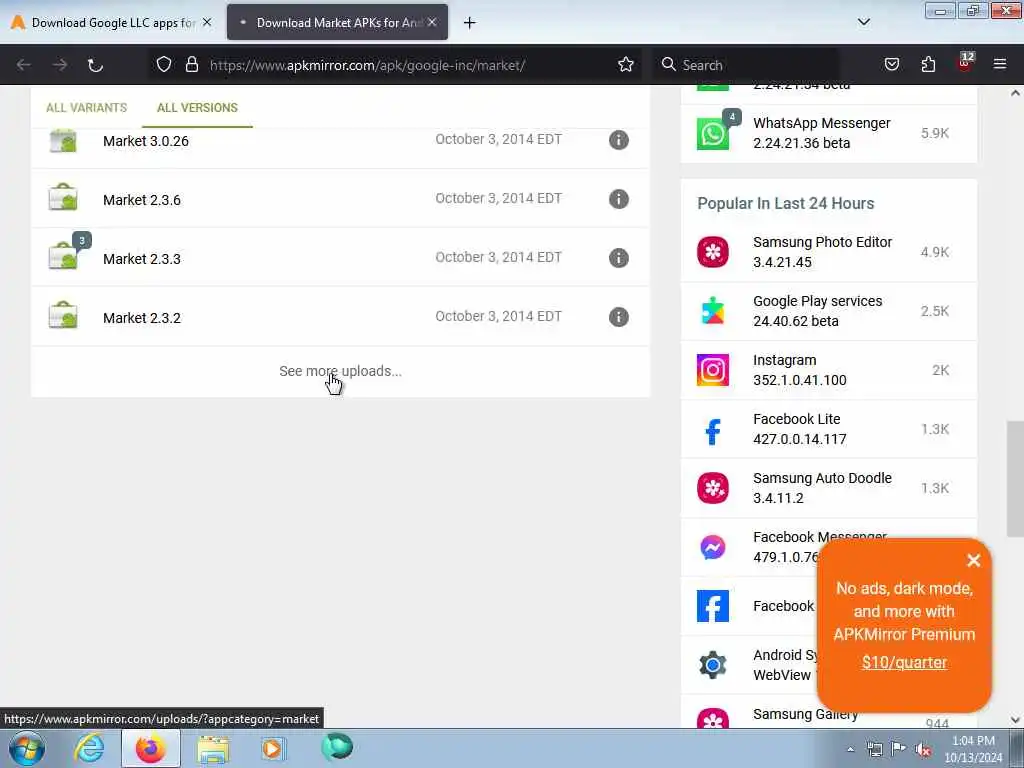The height and width of the screenshot is (768, 1024).
Task: Open info for Market 2.3.2
Action: coord(618,317)
